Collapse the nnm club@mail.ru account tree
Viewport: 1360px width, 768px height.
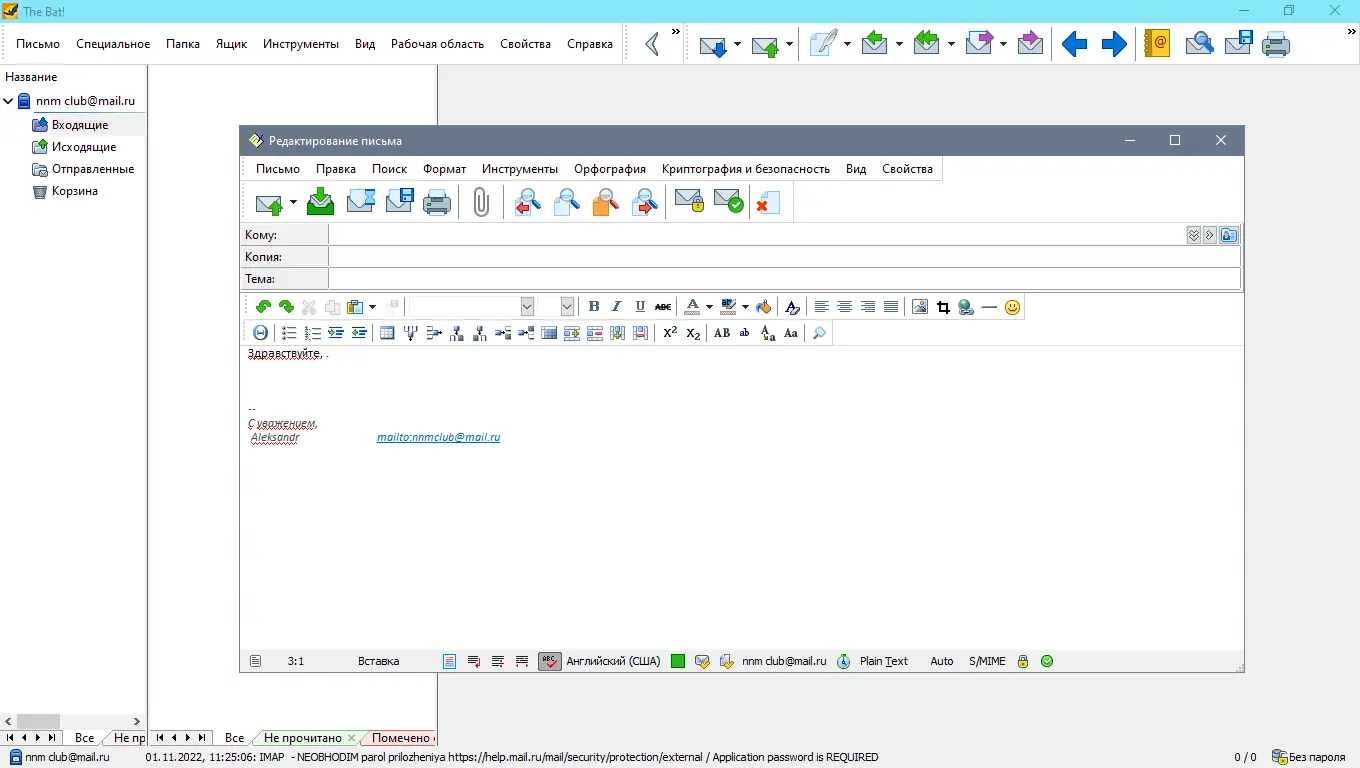point(8,101)
